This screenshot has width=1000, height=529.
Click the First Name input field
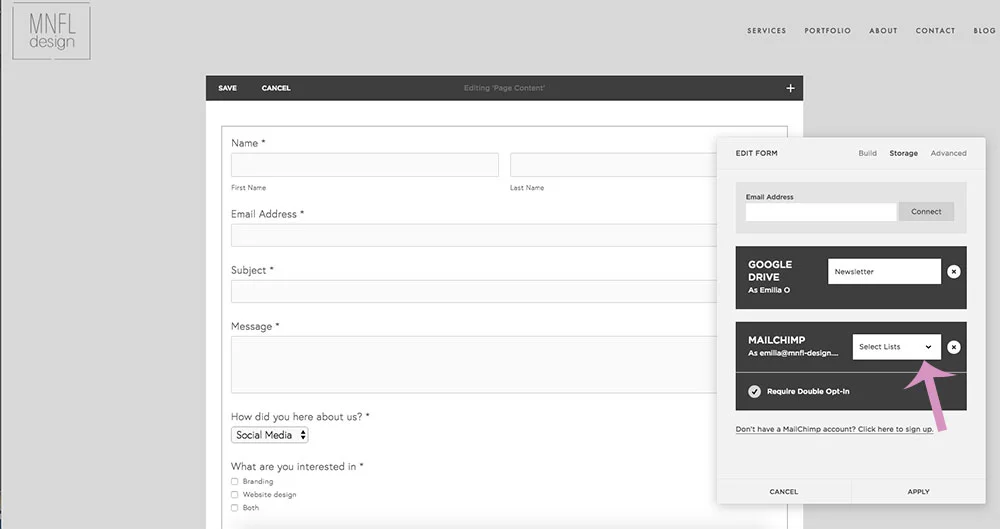pyautogui.click(x=365, y=165)
